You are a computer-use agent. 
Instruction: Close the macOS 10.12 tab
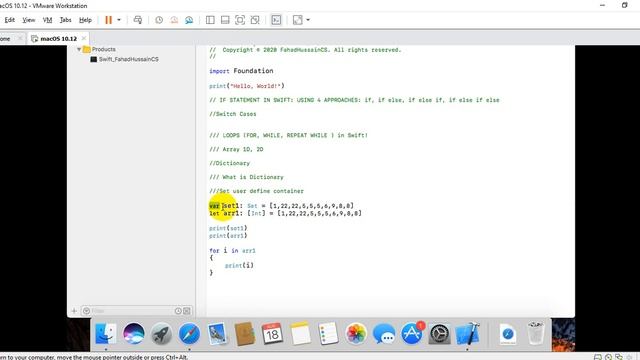[x=84, y=38]
